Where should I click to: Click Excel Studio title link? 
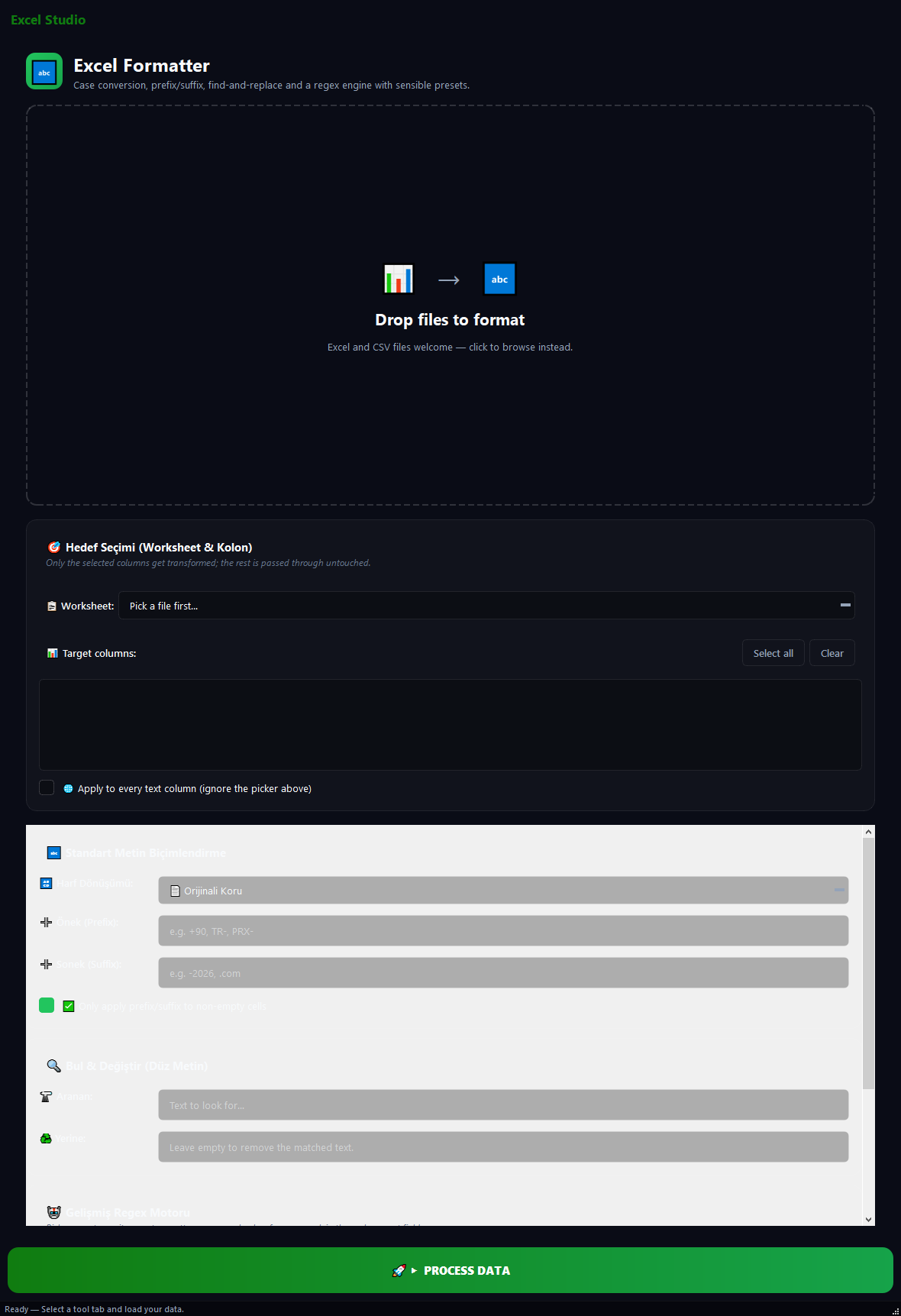point(48,20)
